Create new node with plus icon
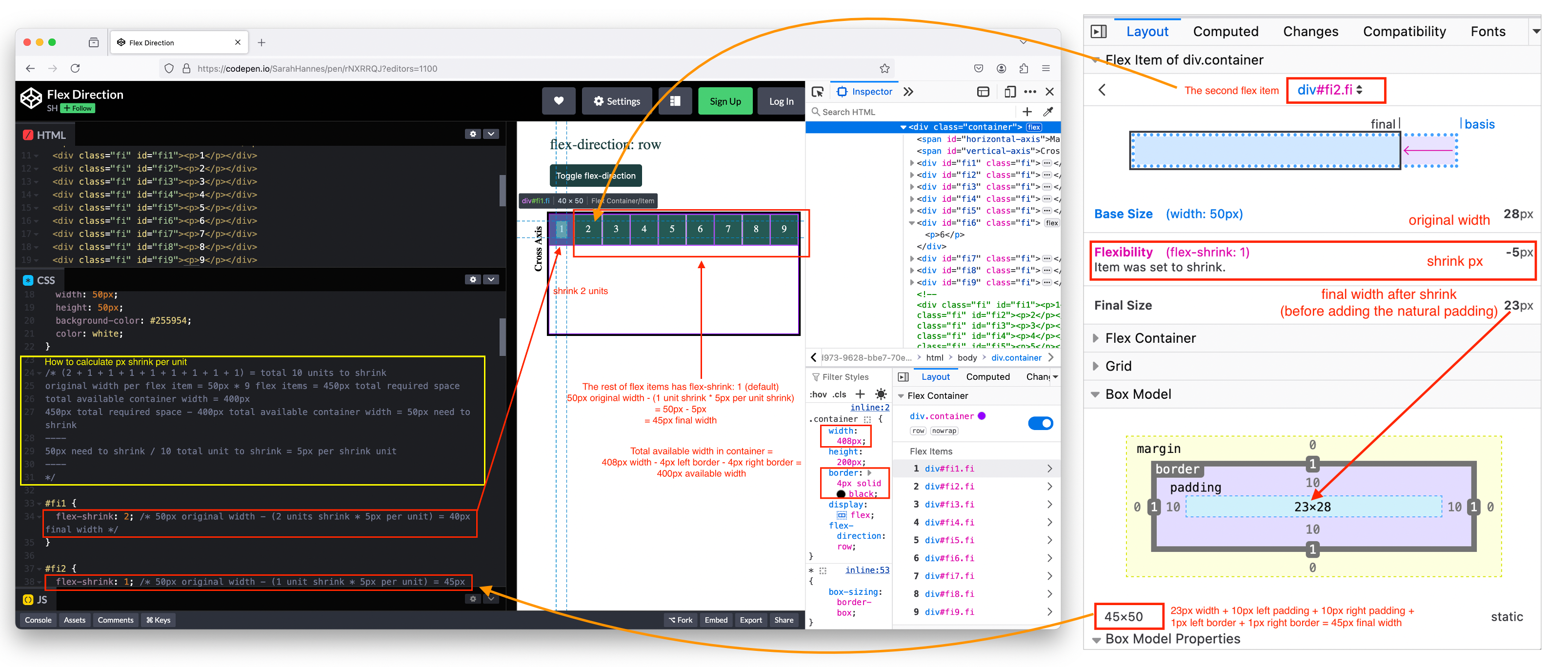The width and height of the screenshot is (1568, 667). click(1027, 111)
